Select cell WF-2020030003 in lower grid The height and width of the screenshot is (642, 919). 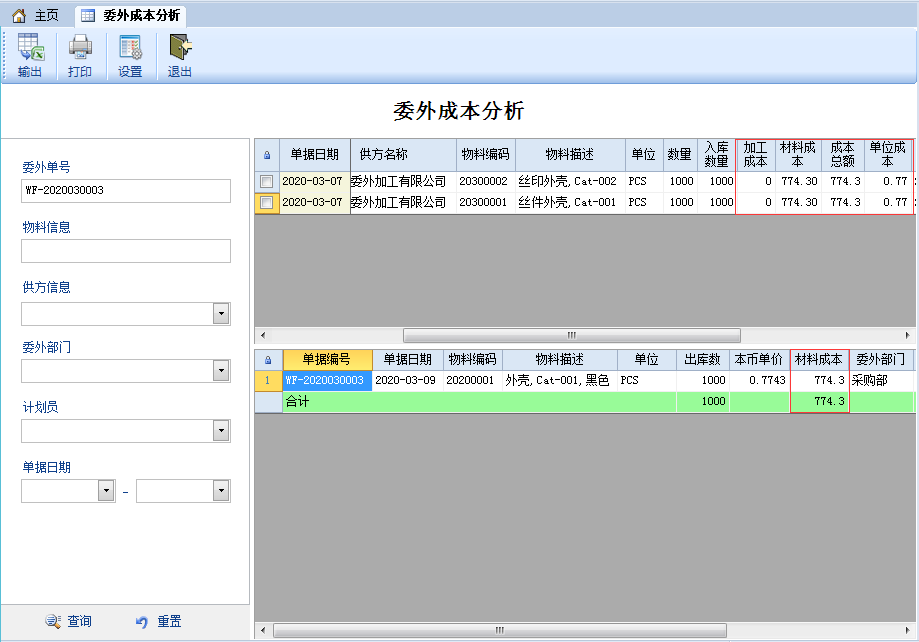327,381
